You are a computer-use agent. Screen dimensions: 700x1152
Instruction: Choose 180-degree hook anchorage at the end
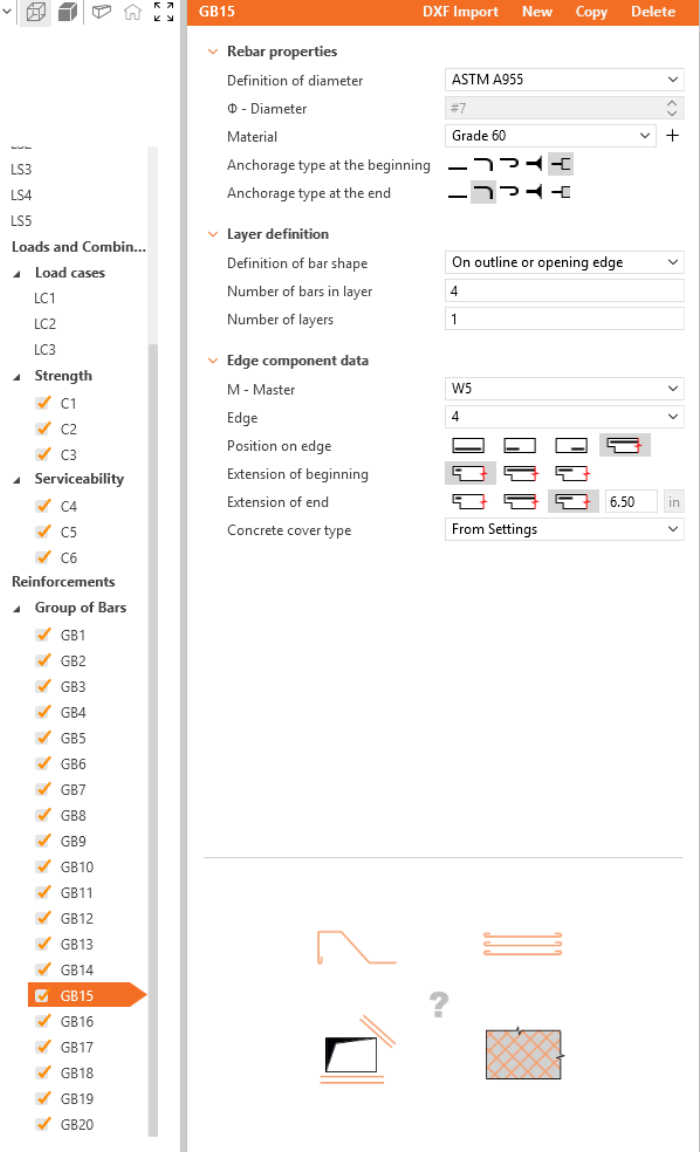point(509,193)
